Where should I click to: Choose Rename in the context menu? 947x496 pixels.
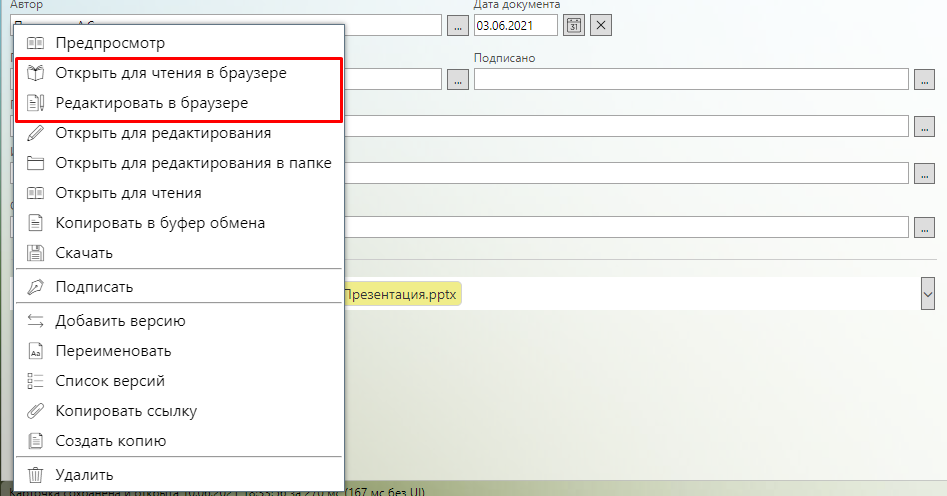tap(113, 351)
